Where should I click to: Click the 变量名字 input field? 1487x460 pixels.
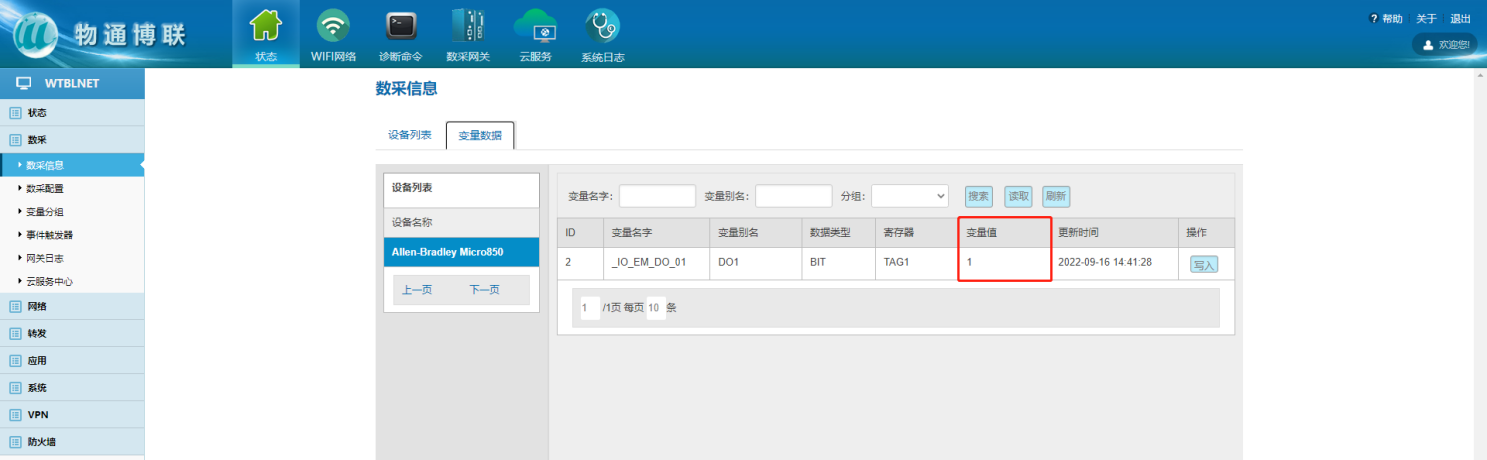[657, 196]
